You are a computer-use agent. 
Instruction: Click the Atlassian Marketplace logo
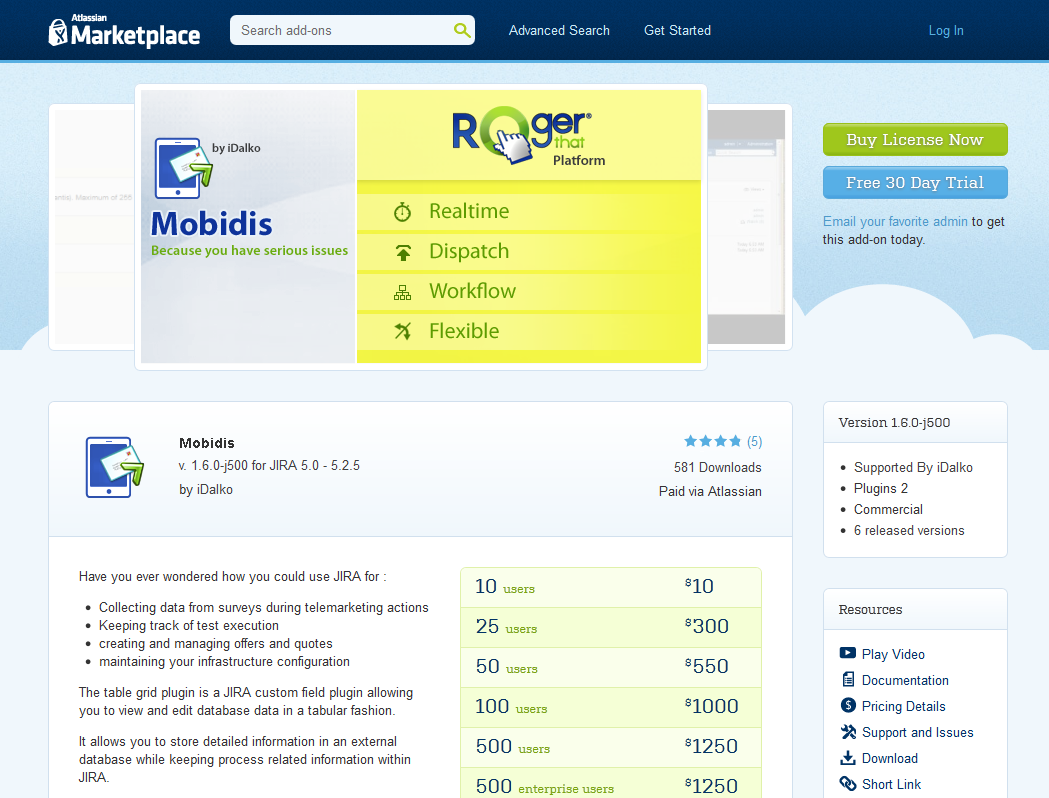pos(125,31)
